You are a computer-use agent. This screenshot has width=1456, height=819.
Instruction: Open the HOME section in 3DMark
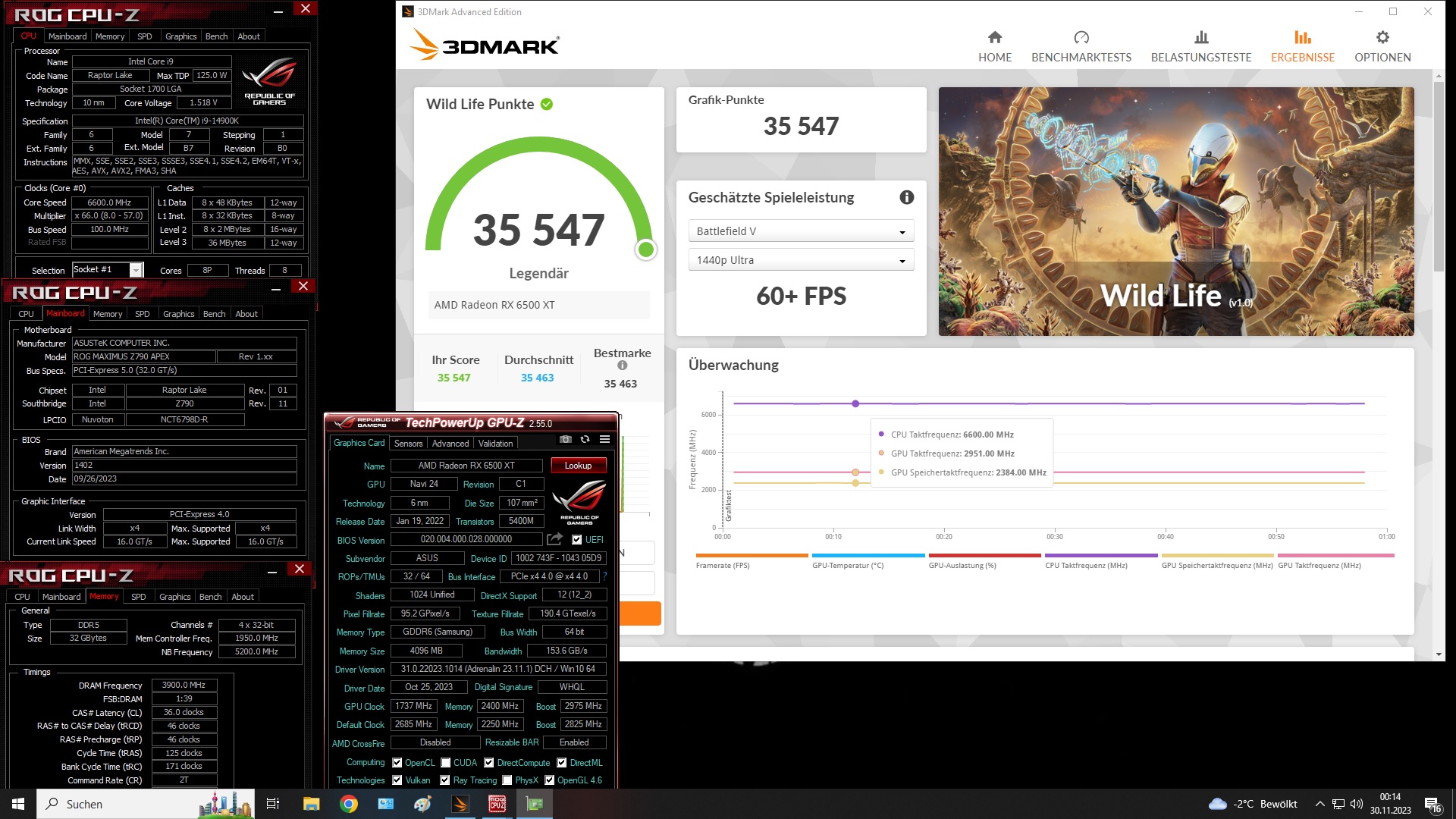click(x=994, y=46)
